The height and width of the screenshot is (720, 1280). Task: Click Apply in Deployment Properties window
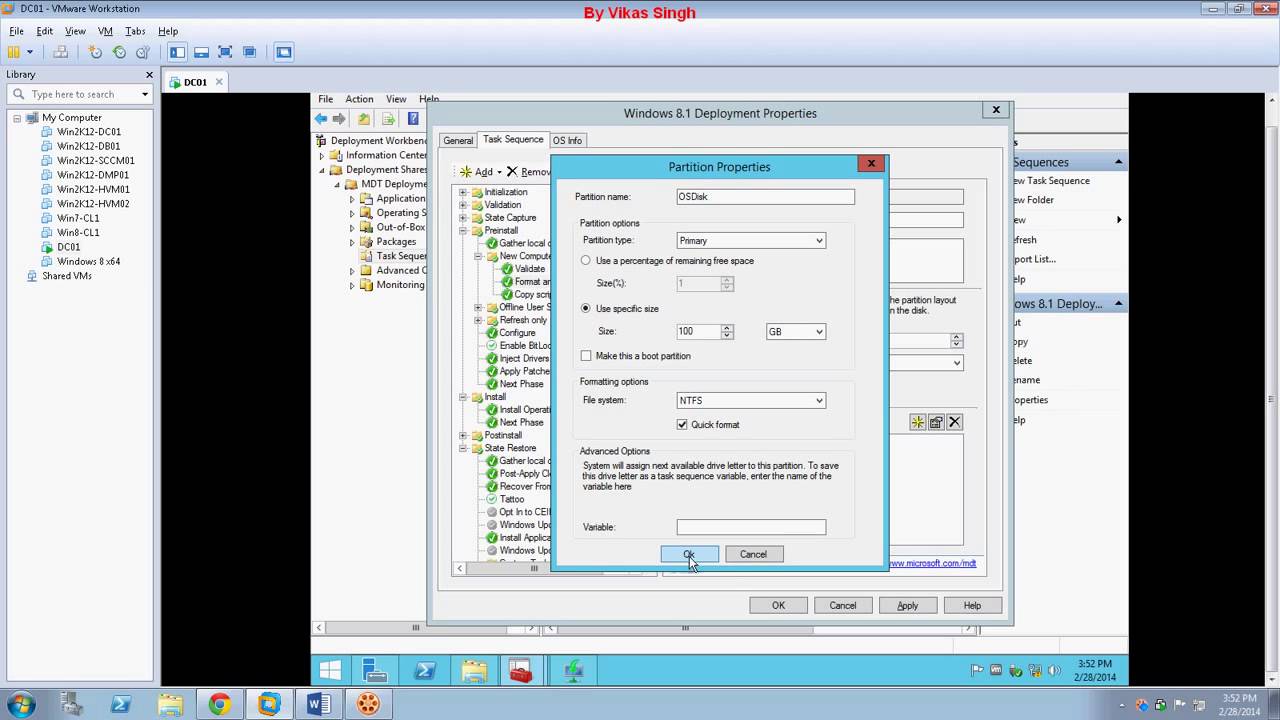point(907,605)
